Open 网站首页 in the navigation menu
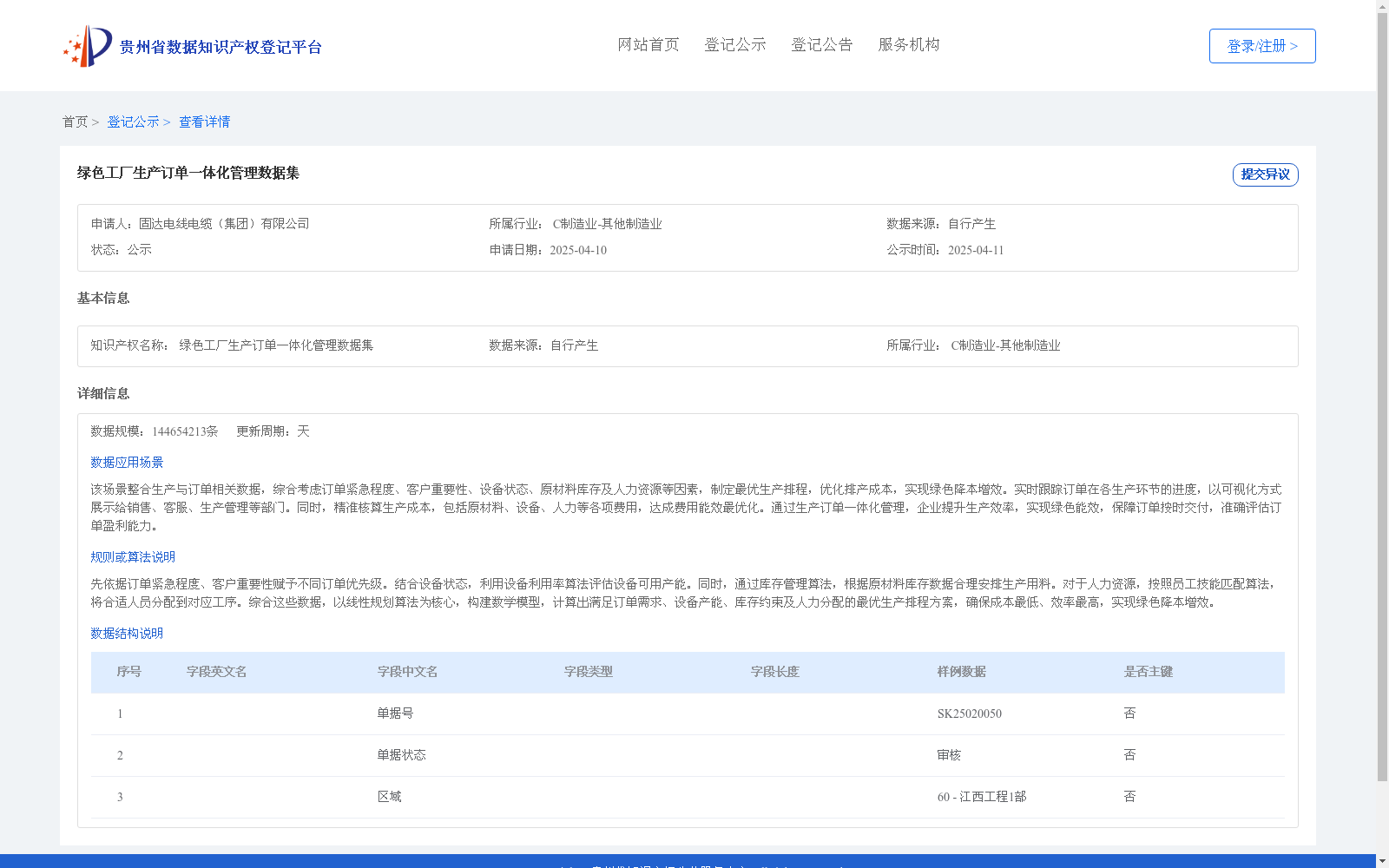Viewport: 1389px width, 868px height. click(648, 44)
